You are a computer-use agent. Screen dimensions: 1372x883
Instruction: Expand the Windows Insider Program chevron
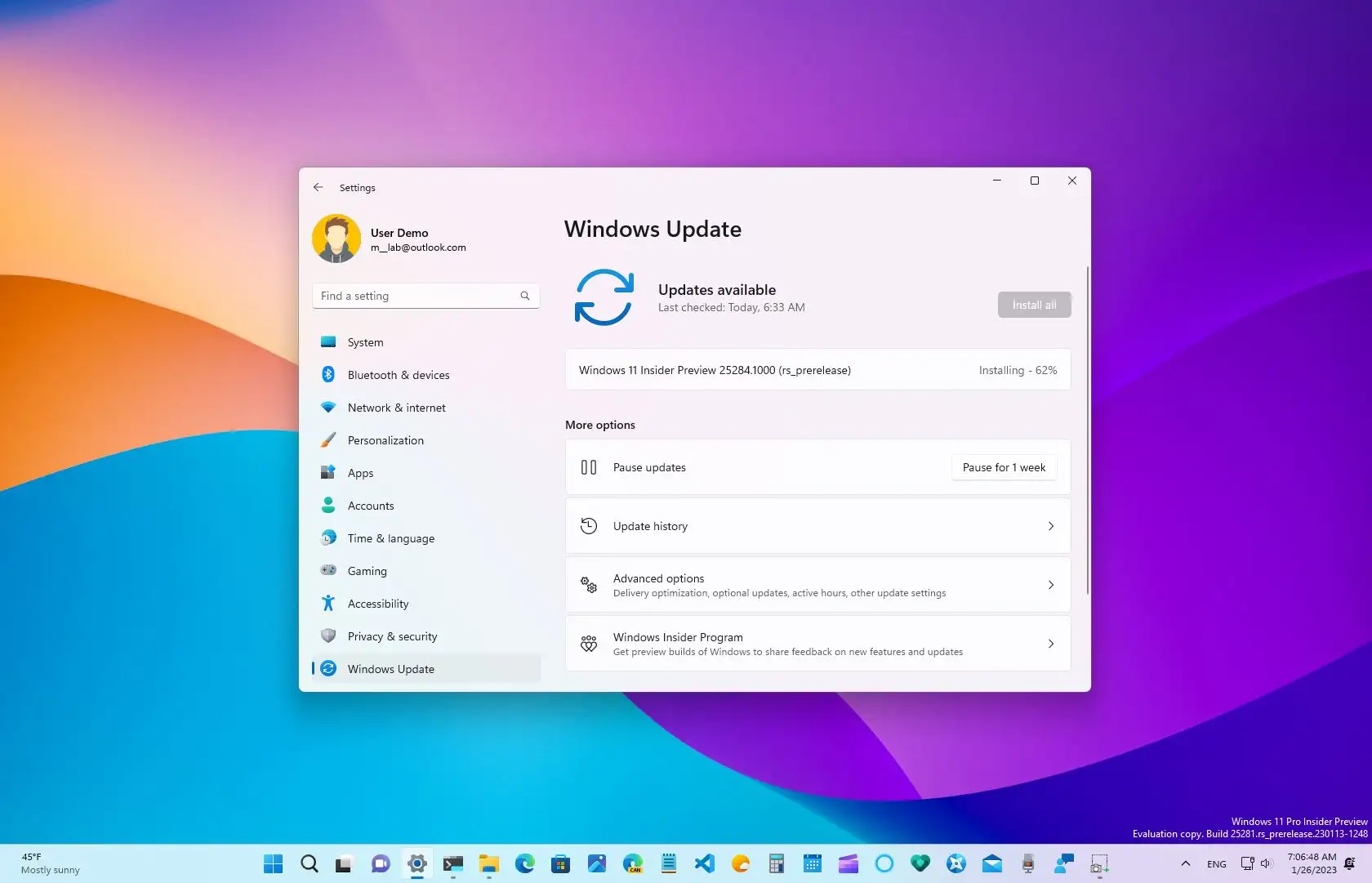(1051, 644)
